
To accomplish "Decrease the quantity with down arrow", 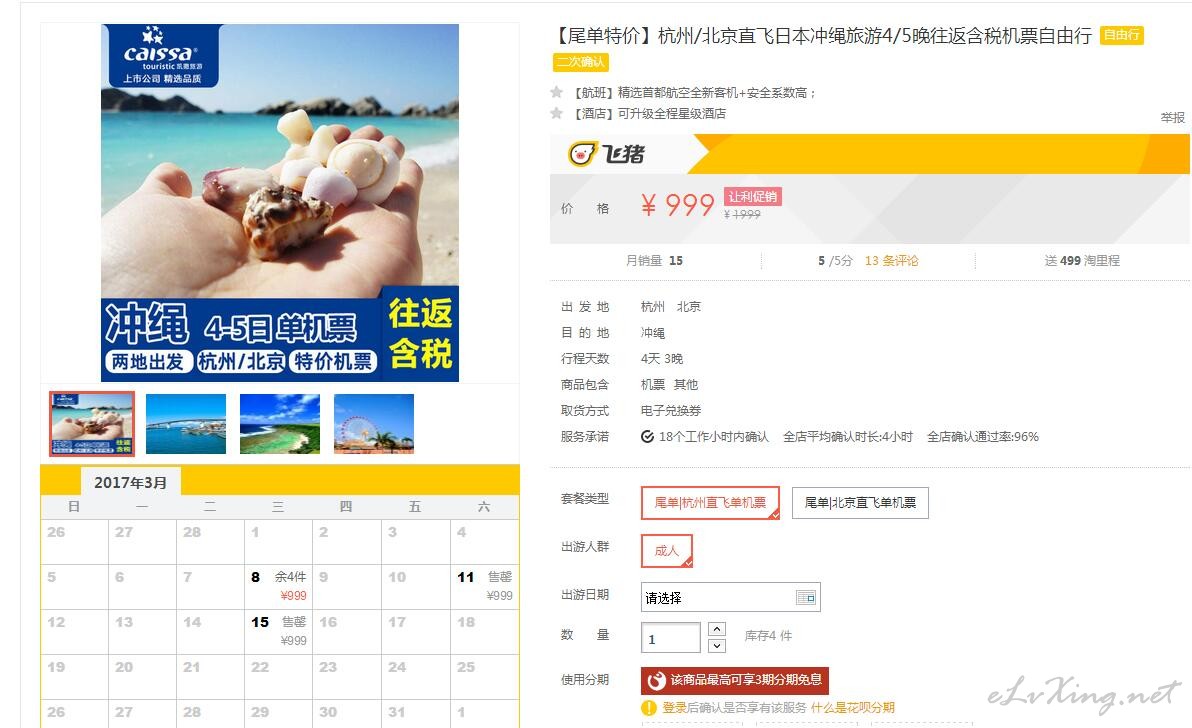I will [716, 646].
